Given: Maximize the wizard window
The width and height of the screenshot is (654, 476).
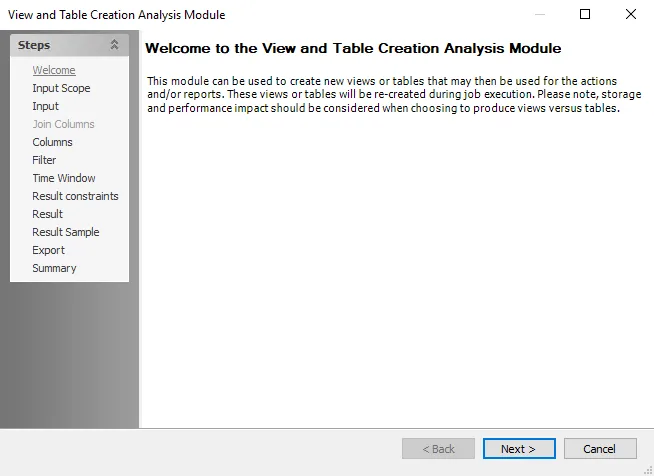Looking at the screenshot, I should click(x=585, y=14).
